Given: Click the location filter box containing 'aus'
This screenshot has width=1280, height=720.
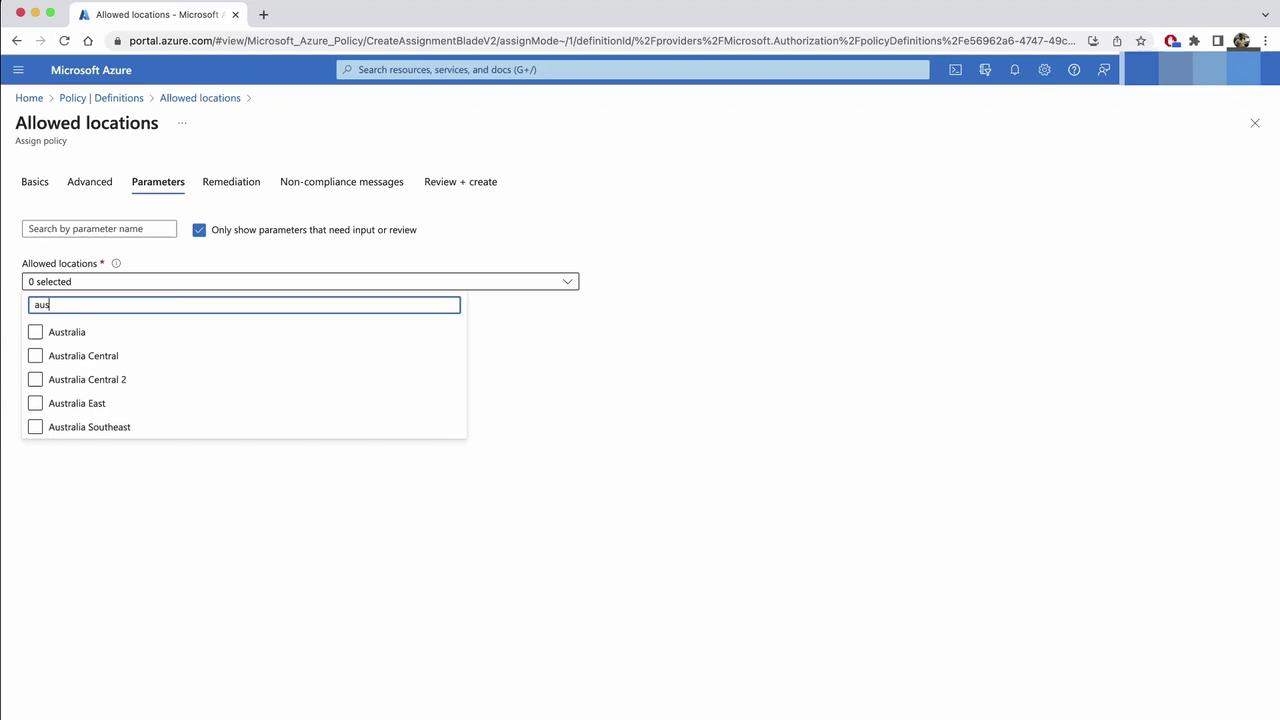Looking at the screenshot, I should [244, 305].
